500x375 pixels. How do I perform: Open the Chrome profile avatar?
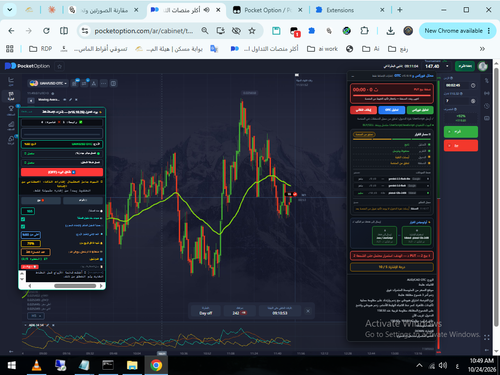[x=408, y=31]
